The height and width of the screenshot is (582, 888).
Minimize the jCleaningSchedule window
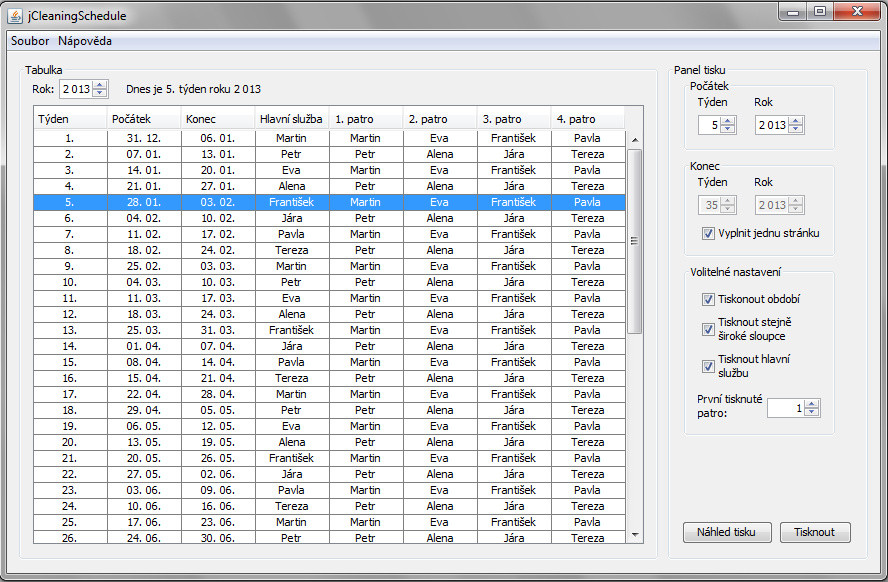pyautogui.click(x=793, y=12)
